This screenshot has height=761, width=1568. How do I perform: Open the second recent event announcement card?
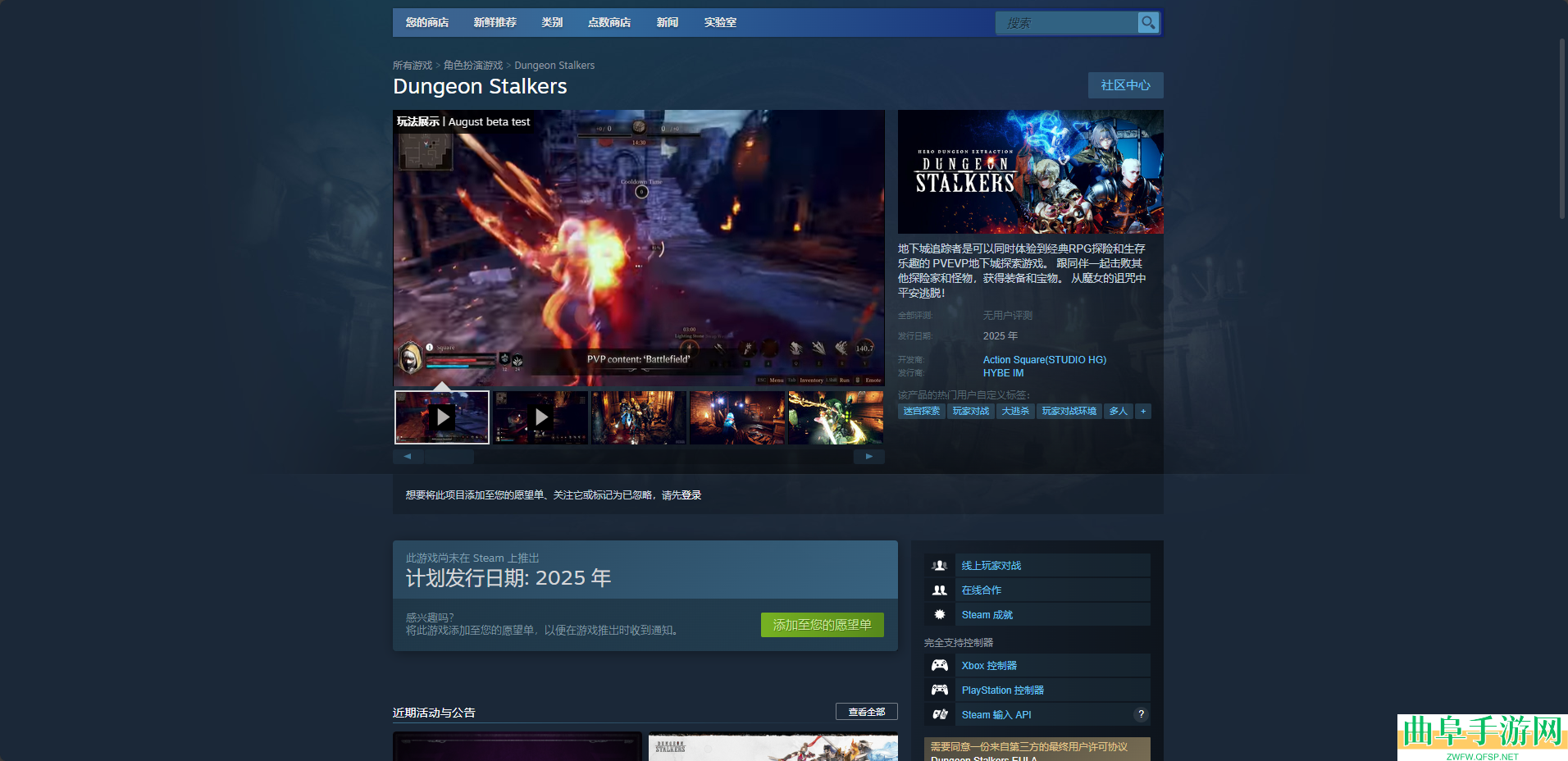click(x=773, y=747)
